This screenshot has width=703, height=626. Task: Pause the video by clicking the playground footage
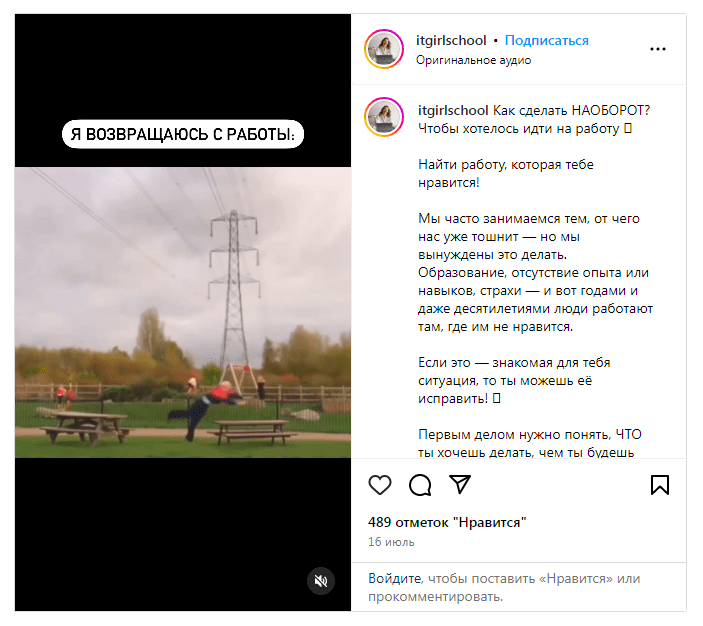click(183, 313)
